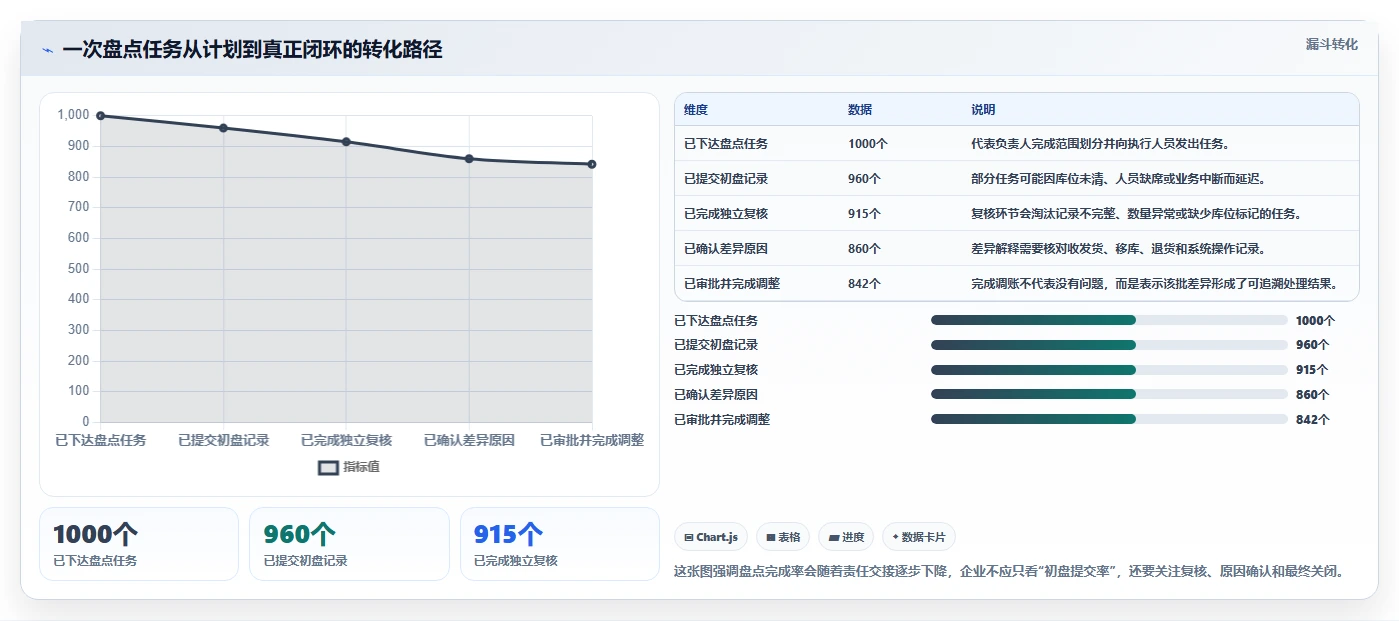This screenshot has height=621, width=1399.
Task: Click the description starting with 复核环节会淘汰记录不完整
Action: pyautogui.click(x=1136, y=214)
